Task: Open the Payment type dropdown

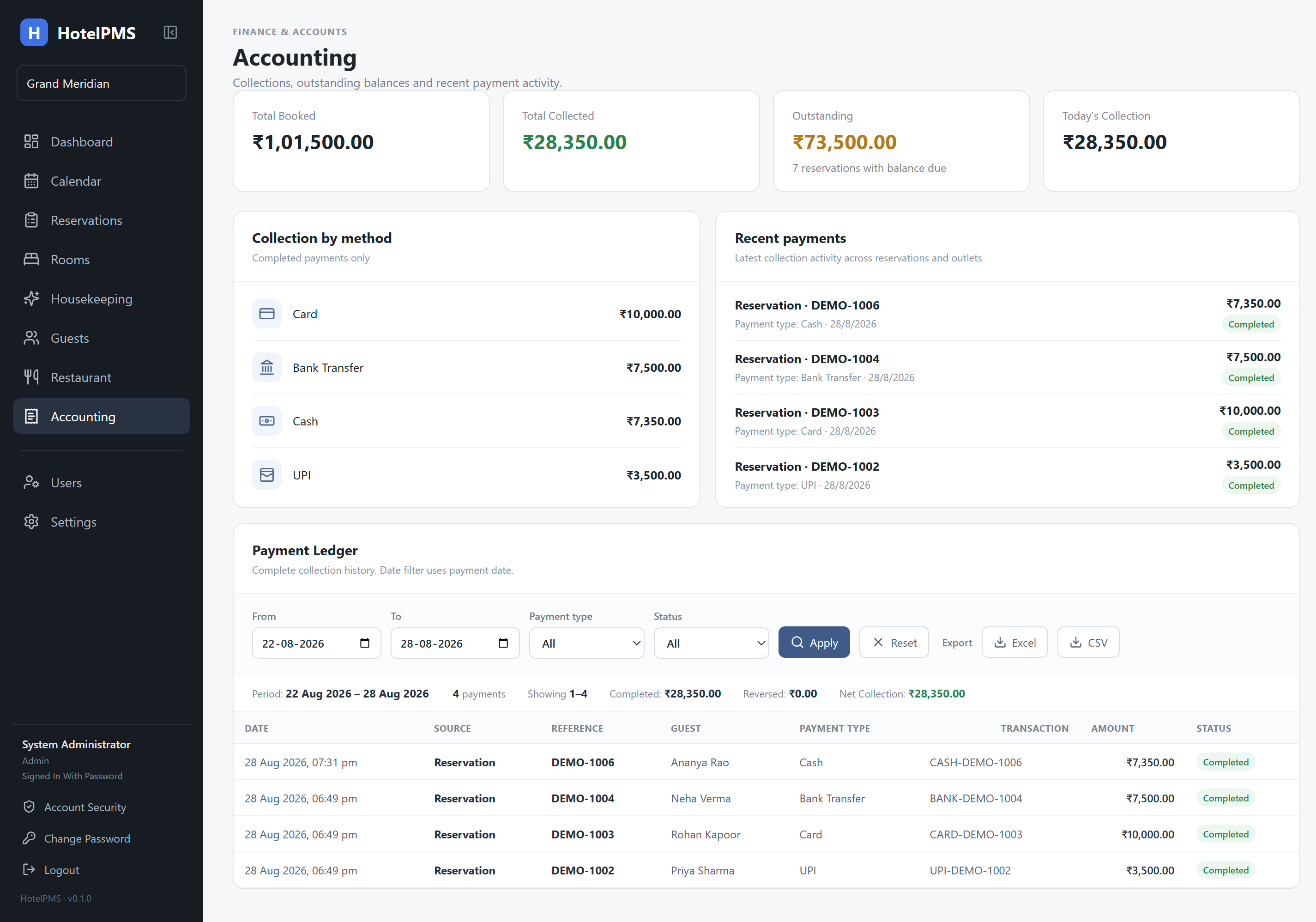Action: (x=586, y=643)
